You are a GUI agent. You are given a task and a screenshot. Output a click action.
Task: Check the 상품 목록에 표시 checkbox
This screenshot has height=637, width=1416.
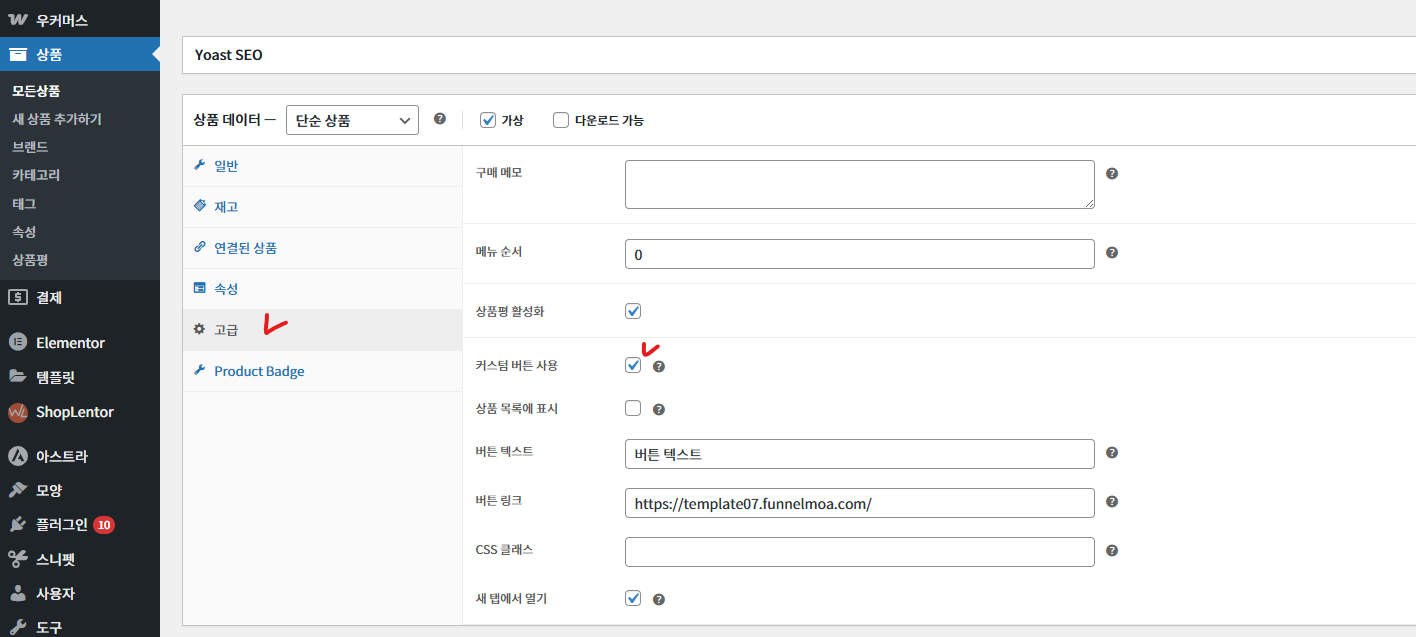click(633, 408)
